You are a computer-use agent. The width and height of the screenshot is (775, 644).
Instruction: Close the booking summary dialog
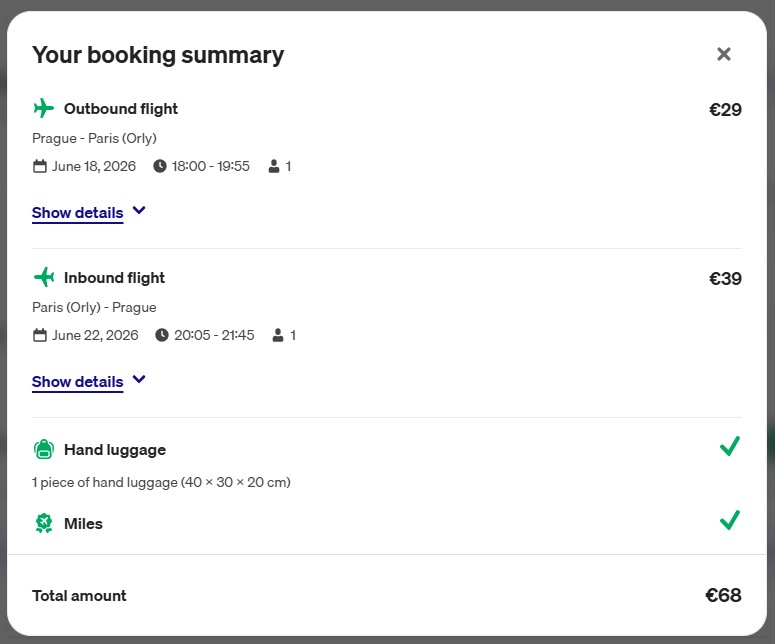click(x=724, y=54)
